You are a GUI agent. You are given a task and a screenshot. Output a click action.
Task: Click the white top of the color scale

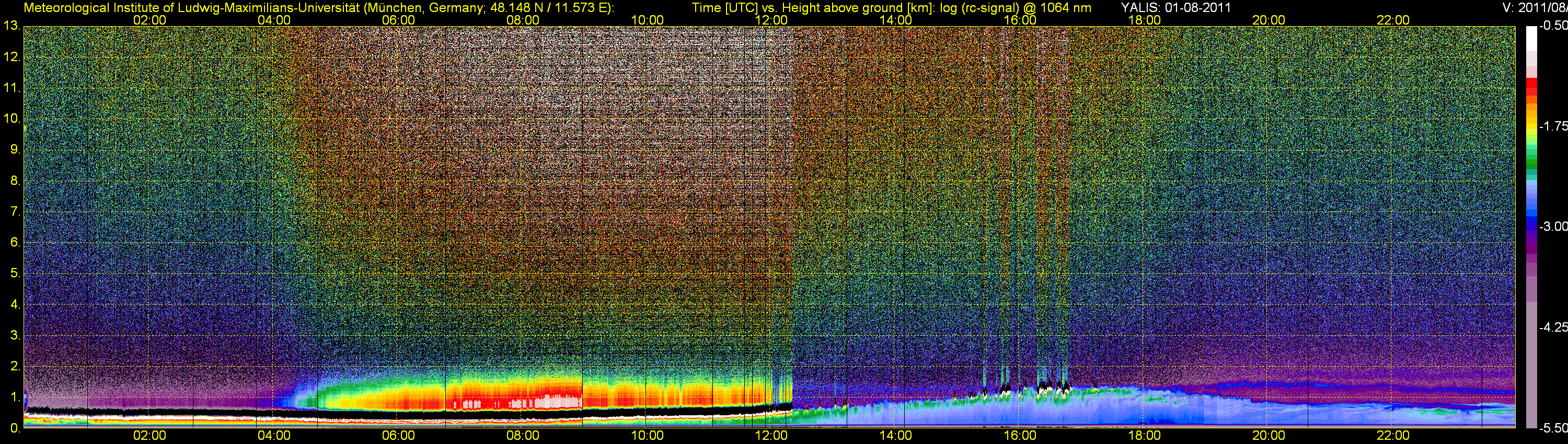click(x=1531, y=37)
